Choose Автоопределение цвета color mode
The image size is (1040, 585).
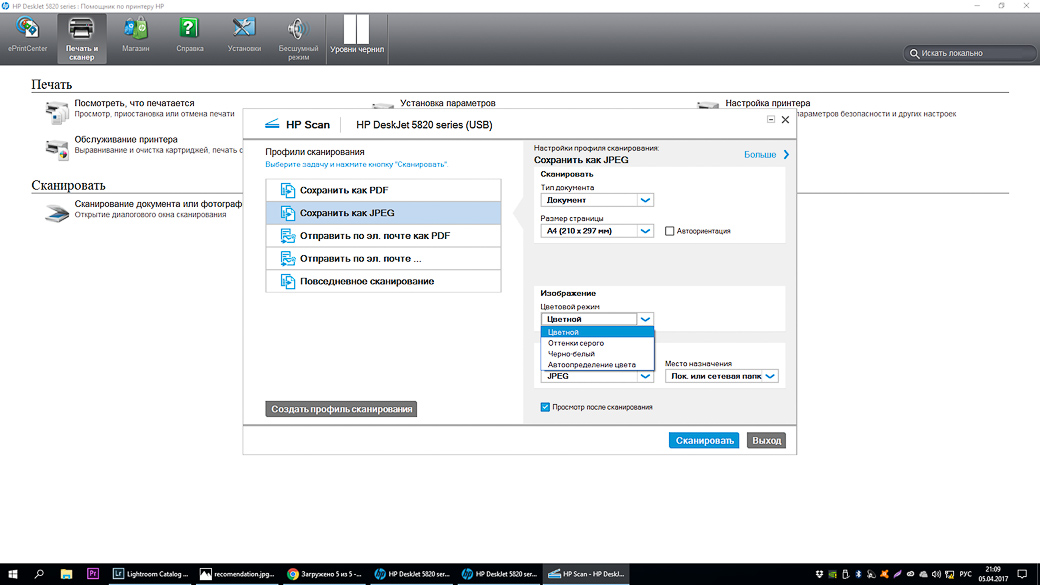(598, 364)
